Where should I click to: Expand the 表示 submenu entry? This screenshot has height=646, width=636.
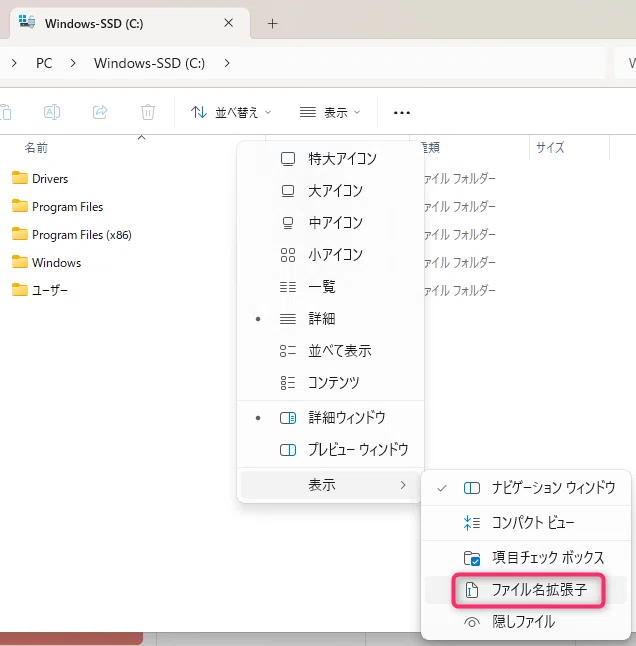click(x=330, y=485)
